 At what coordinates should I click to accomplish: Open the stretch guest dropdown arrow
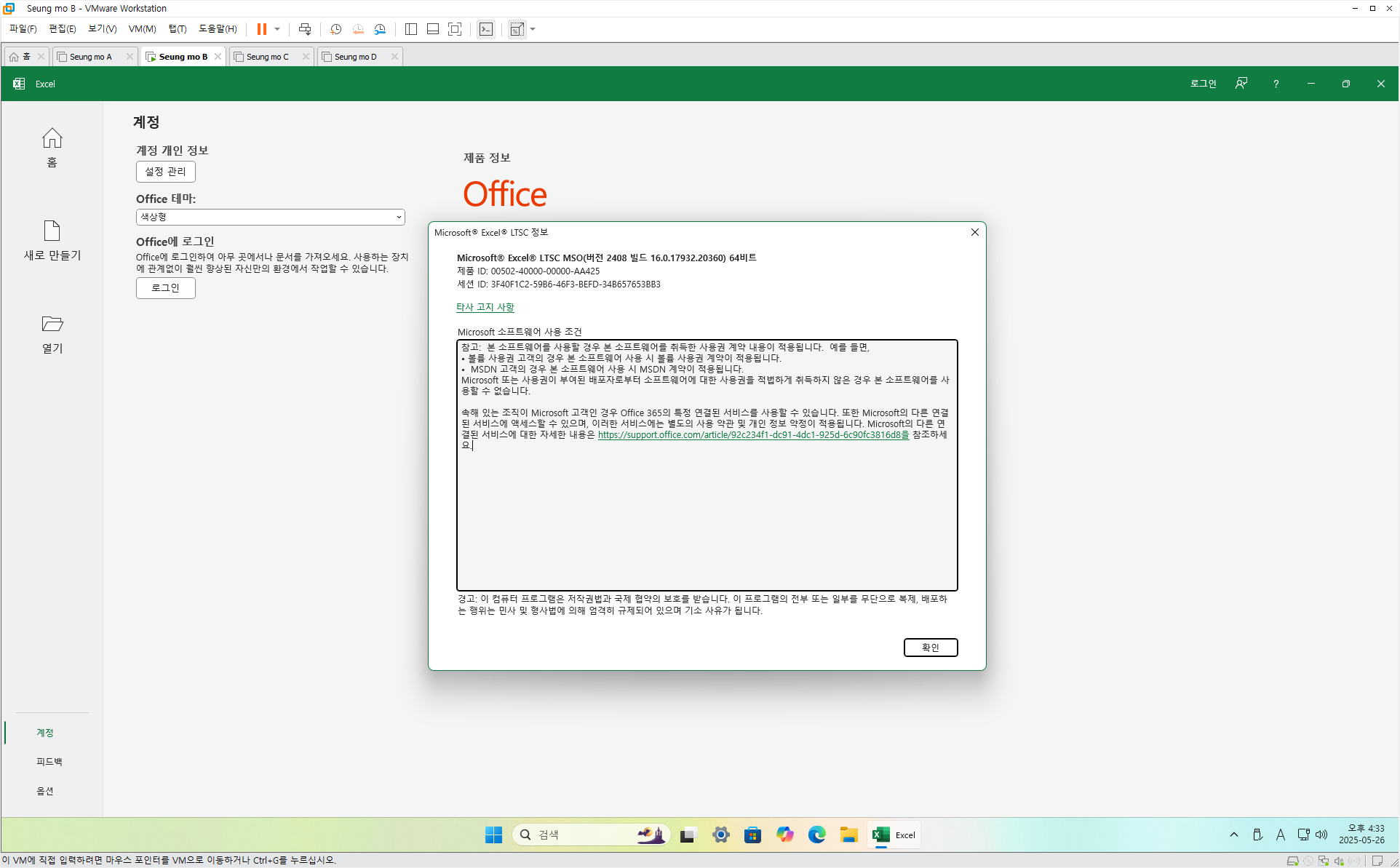coord(533,29)
